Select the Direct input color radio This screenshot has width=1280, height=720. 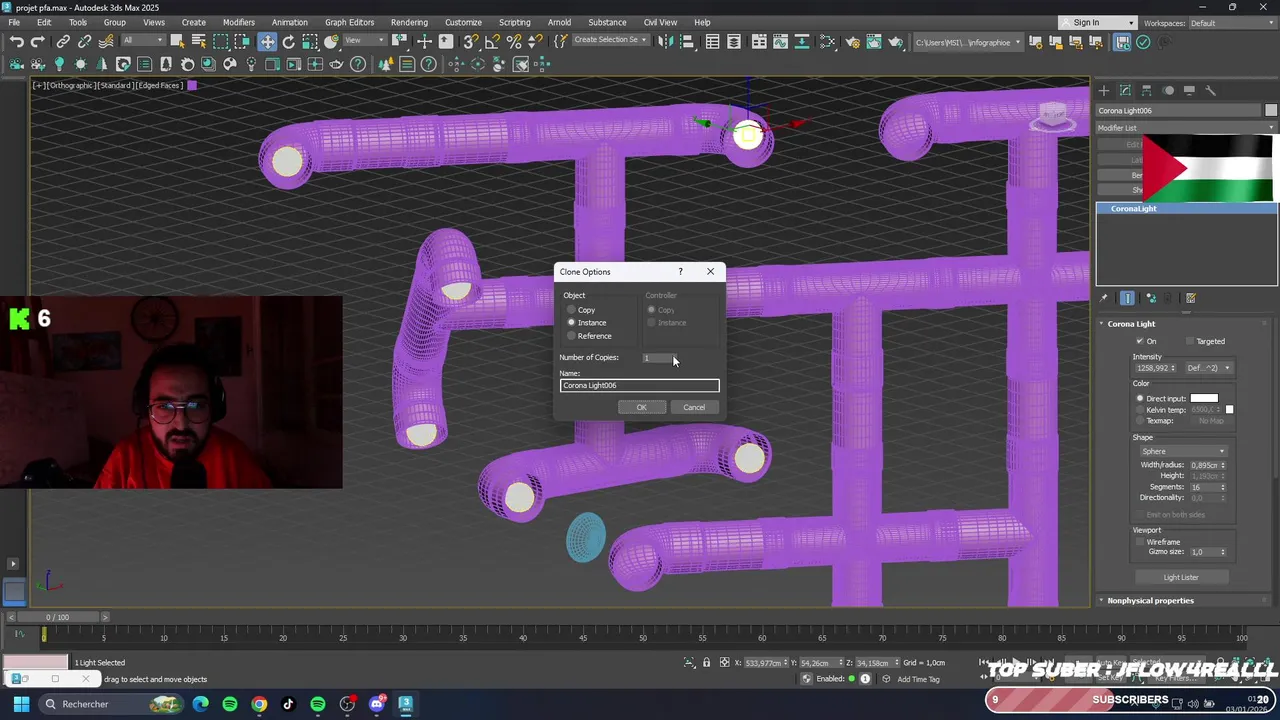1140,398
